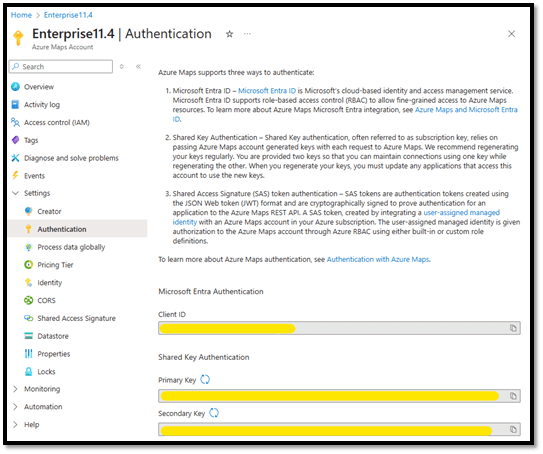Select Diagnose and solve problems
Image resolution: width=543 pixels, height=454 pixels.
click(71, 158)
